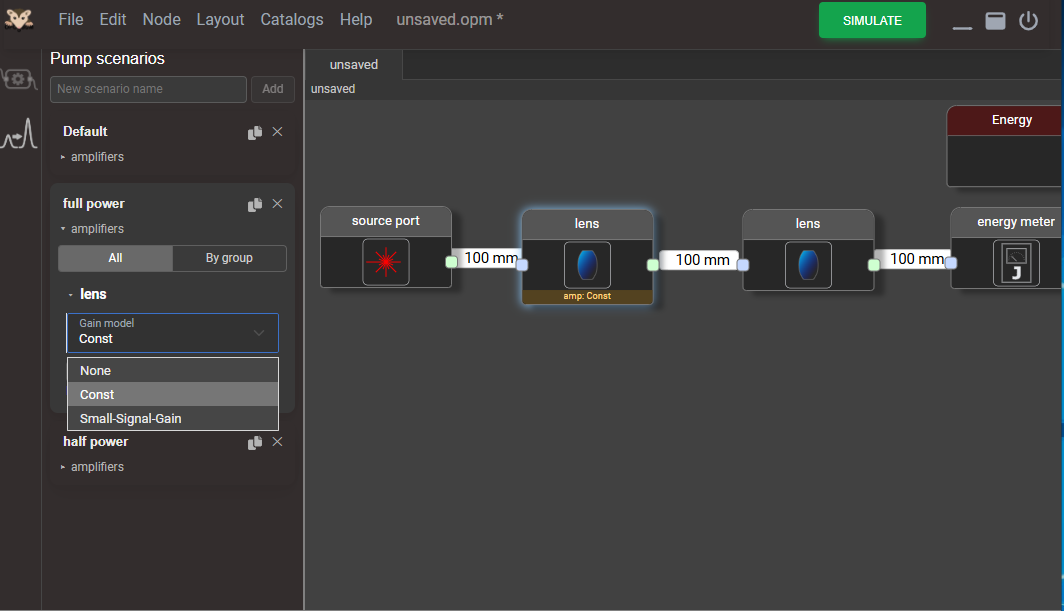Expand amplifiers under Default scenario
The width and height of the screenshot is (1064, 611).
92,157
